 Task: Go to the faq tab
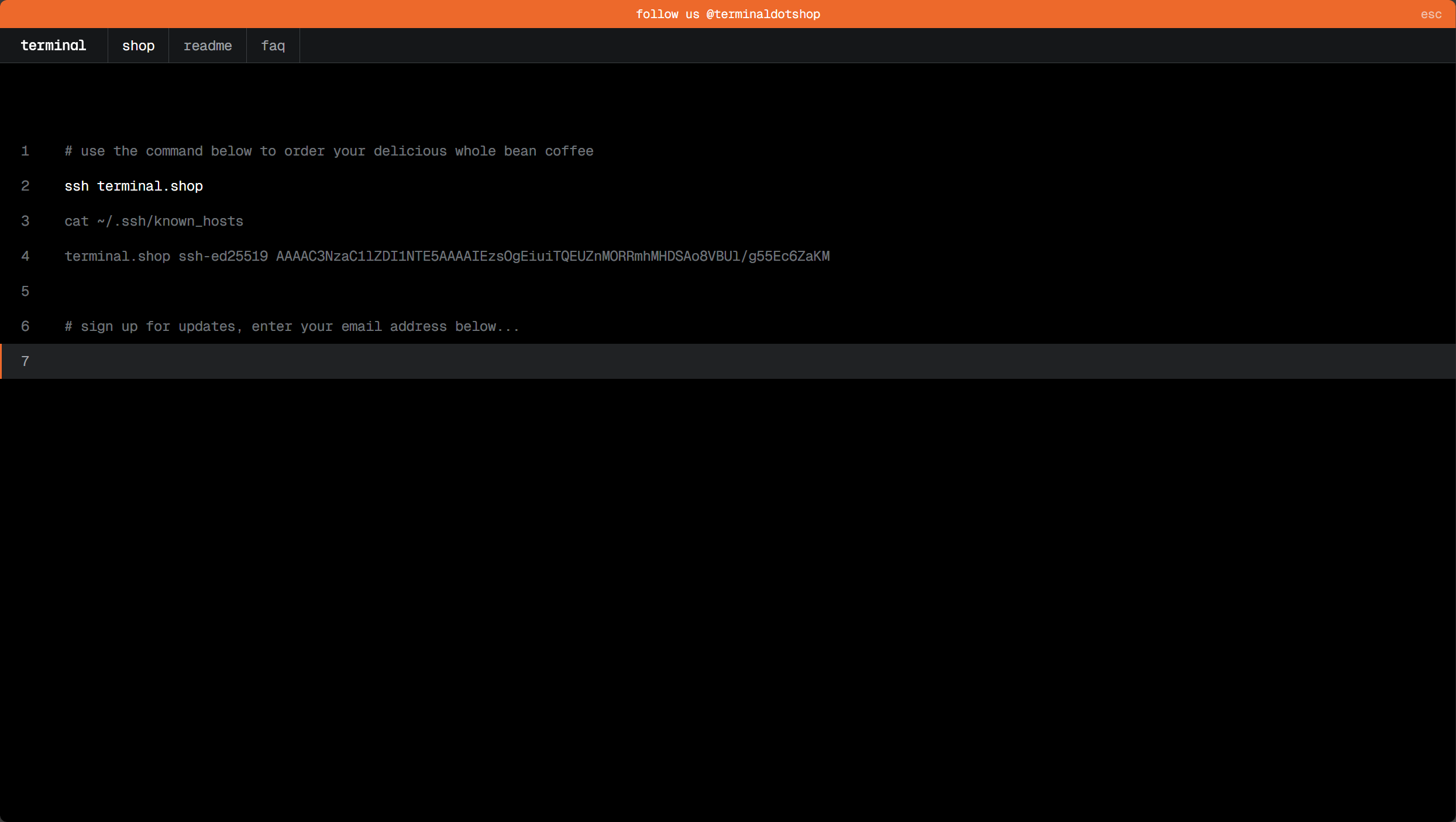pos(273,46)
